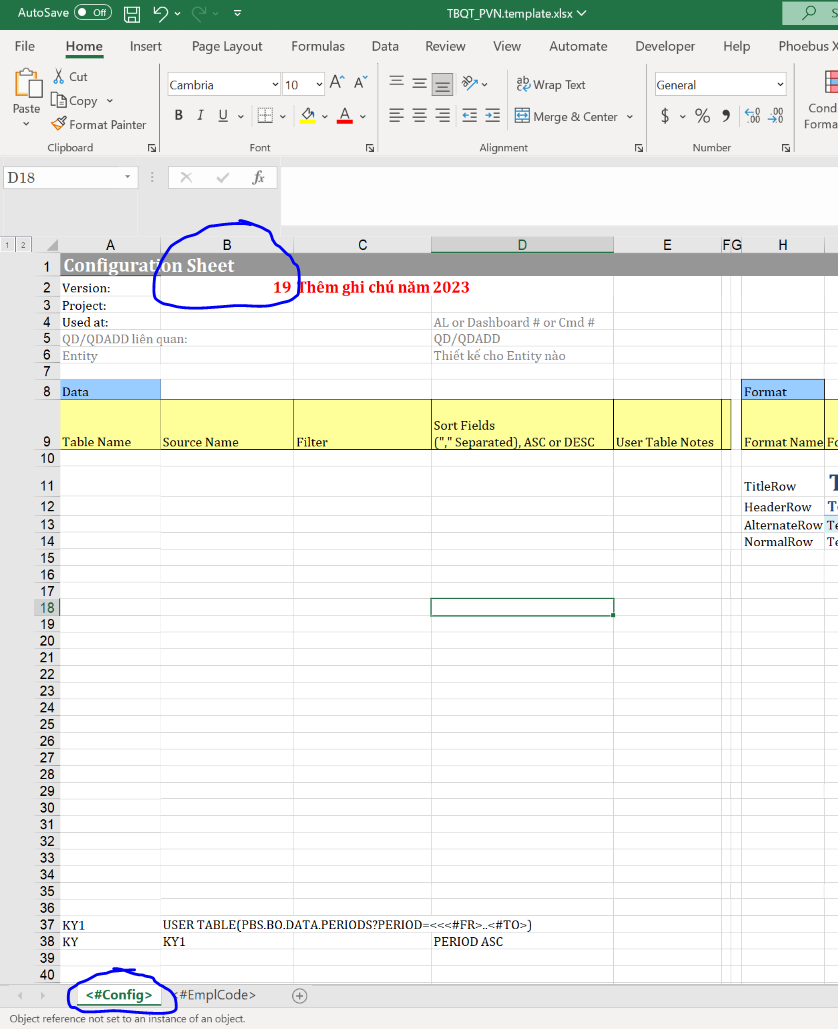
Task: Click the Center horizontal alignment icon
Action: pos(419,116)
